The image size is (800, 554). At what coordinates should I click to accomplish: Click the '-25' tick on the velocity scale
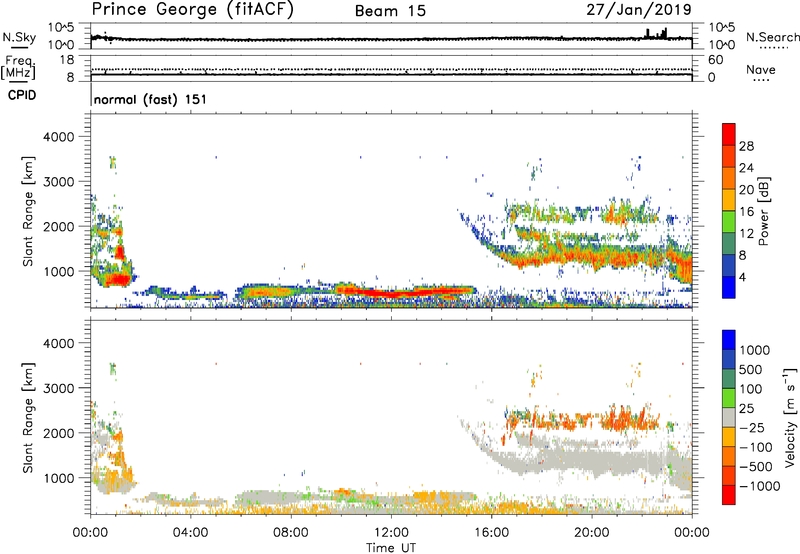752,427
